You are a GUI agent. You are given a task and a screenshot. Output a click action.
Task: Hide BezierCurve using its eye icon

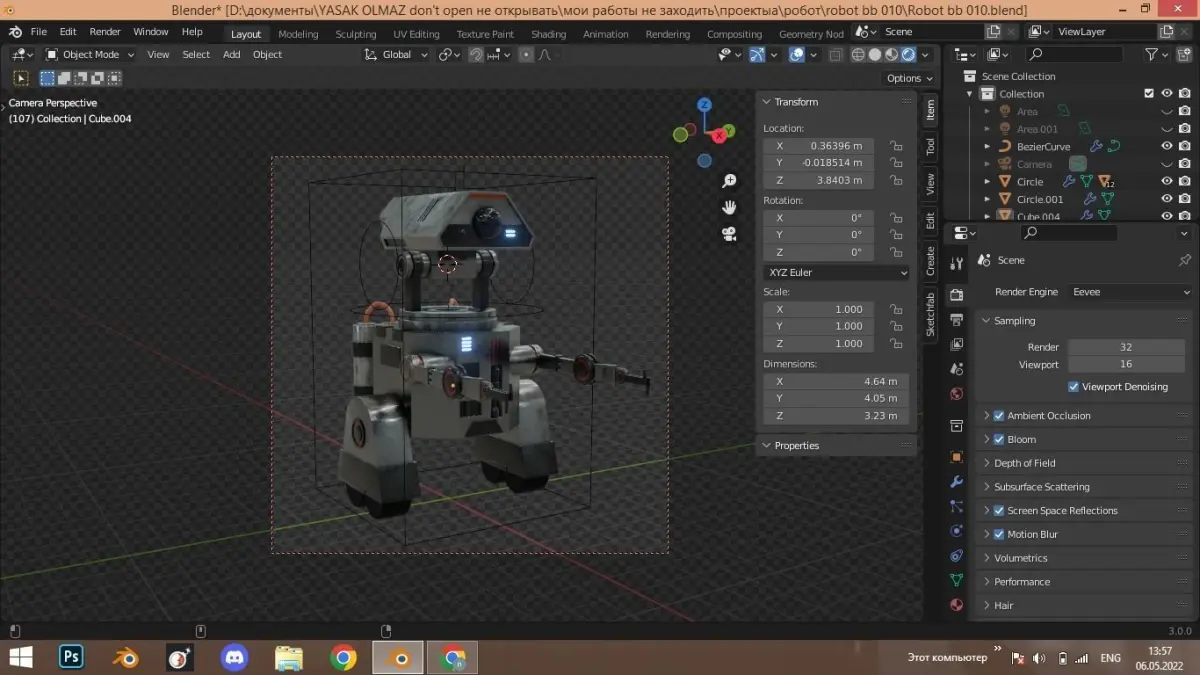coord(1166,146)
